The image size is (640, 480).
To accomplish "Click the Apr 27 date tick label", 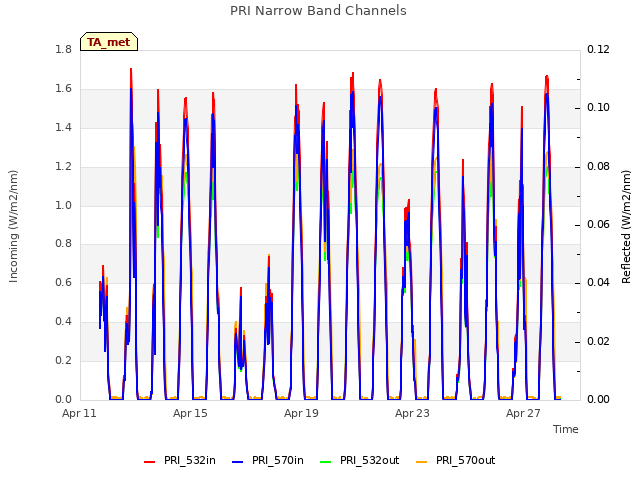I will (x=523, y=413).
